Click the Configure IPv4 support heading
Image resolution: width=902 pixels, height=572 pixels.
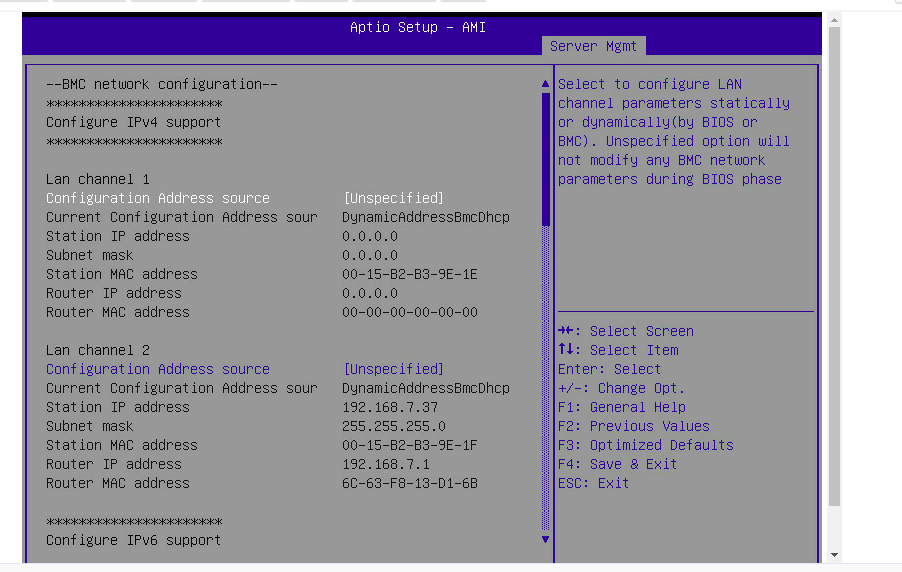pyautogui.click(x=133, y=122)
